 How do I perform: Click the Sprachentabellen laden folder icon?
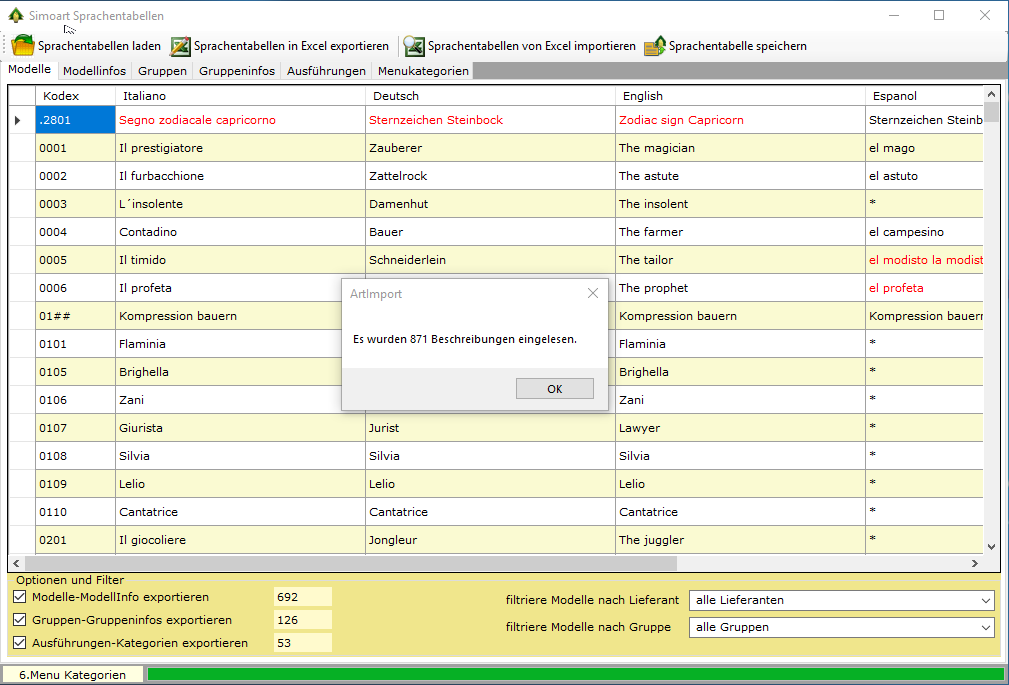click(23, 46)
